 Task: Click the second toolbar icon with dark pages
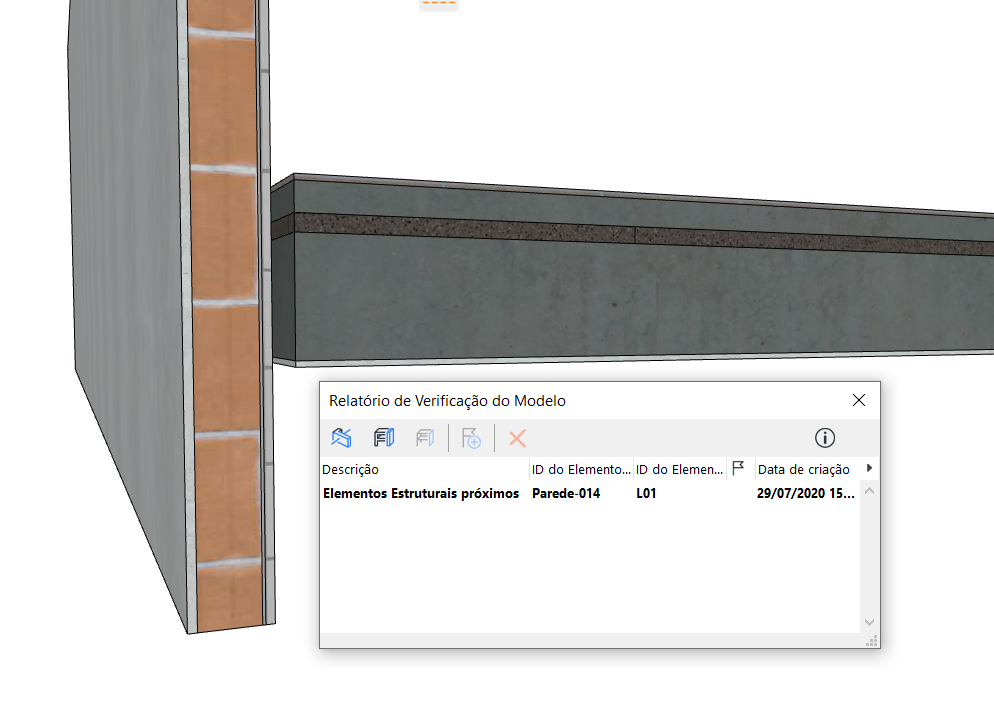(384, 438)
